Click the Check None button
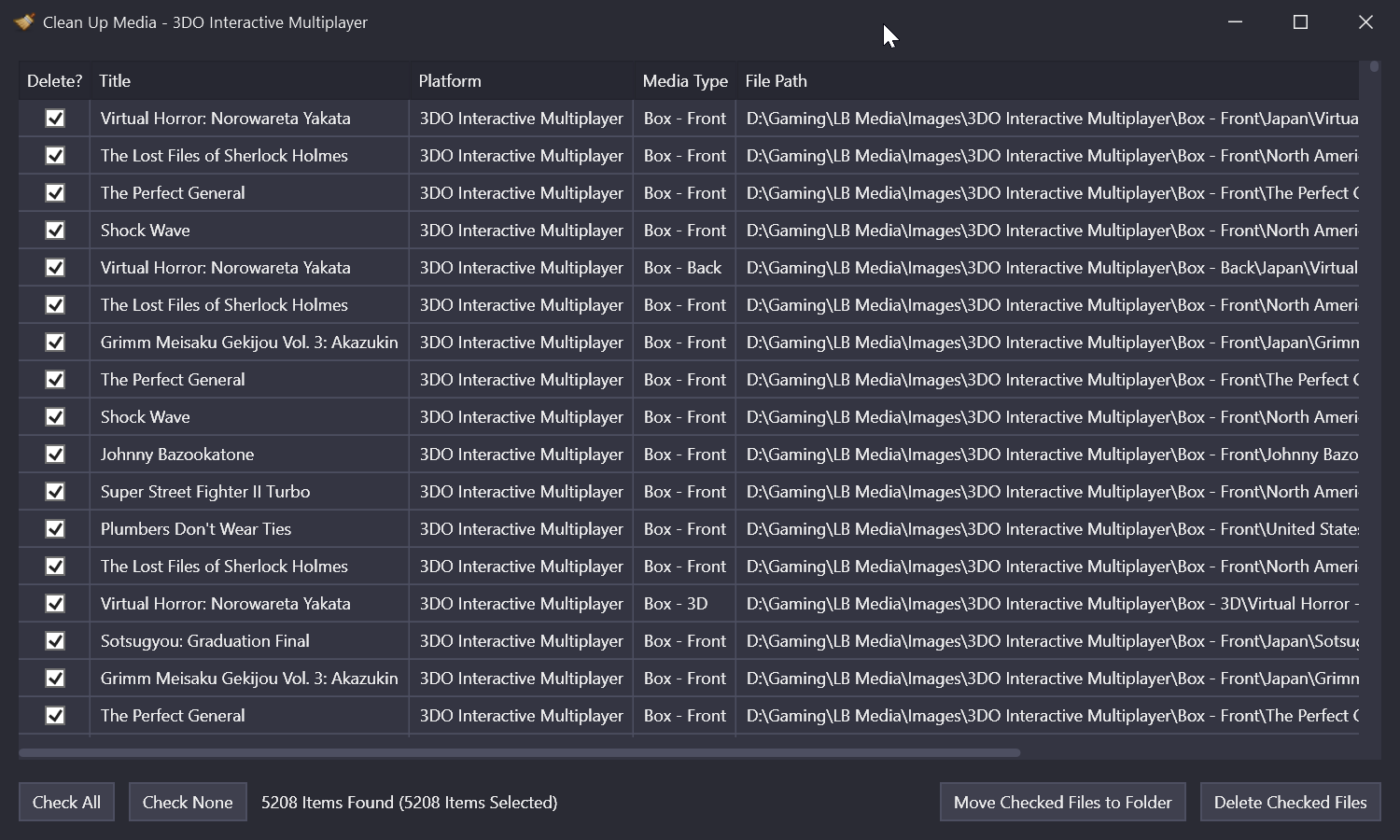The image size is (1400, 840). click(188, 803)
